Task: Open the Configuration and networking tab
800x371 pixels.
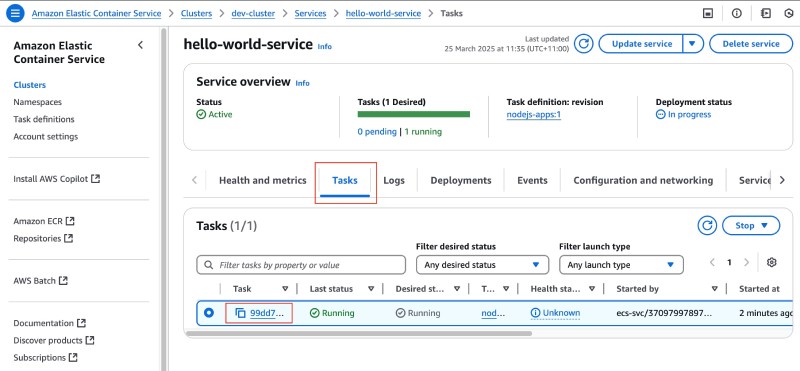Action: (x=643, y=180)
